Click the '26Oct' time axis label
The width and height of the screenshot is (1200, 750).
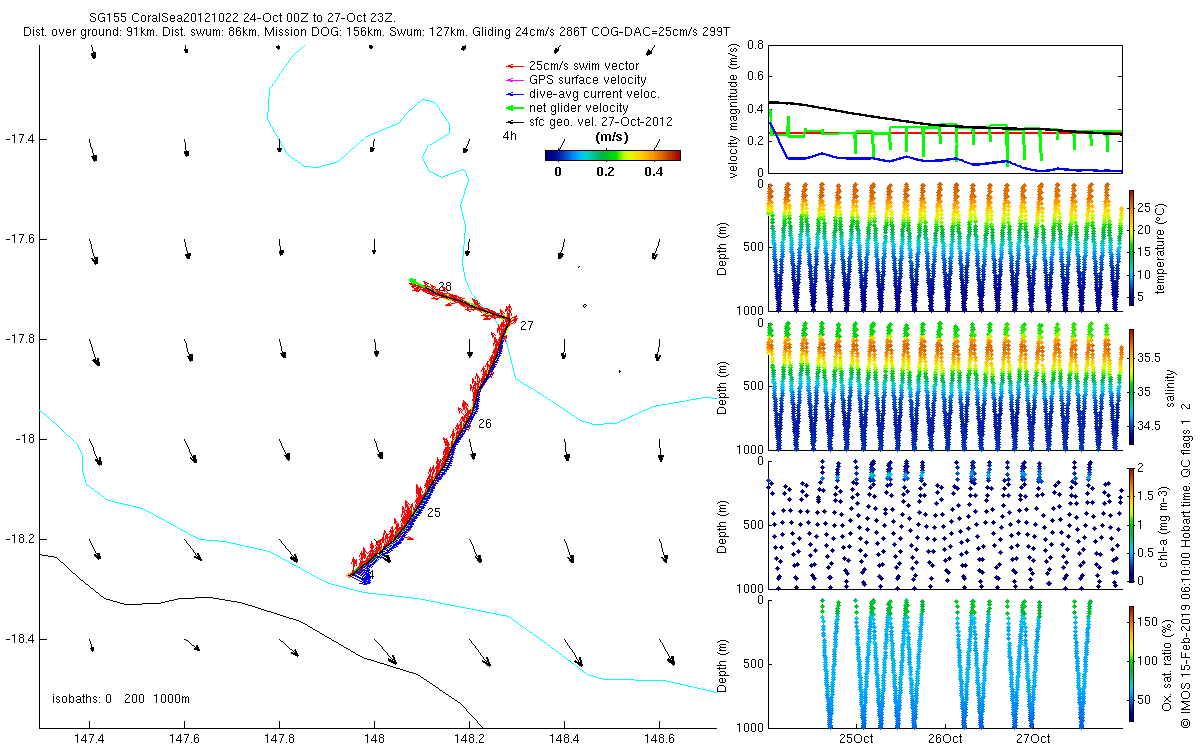click(945, 739)
